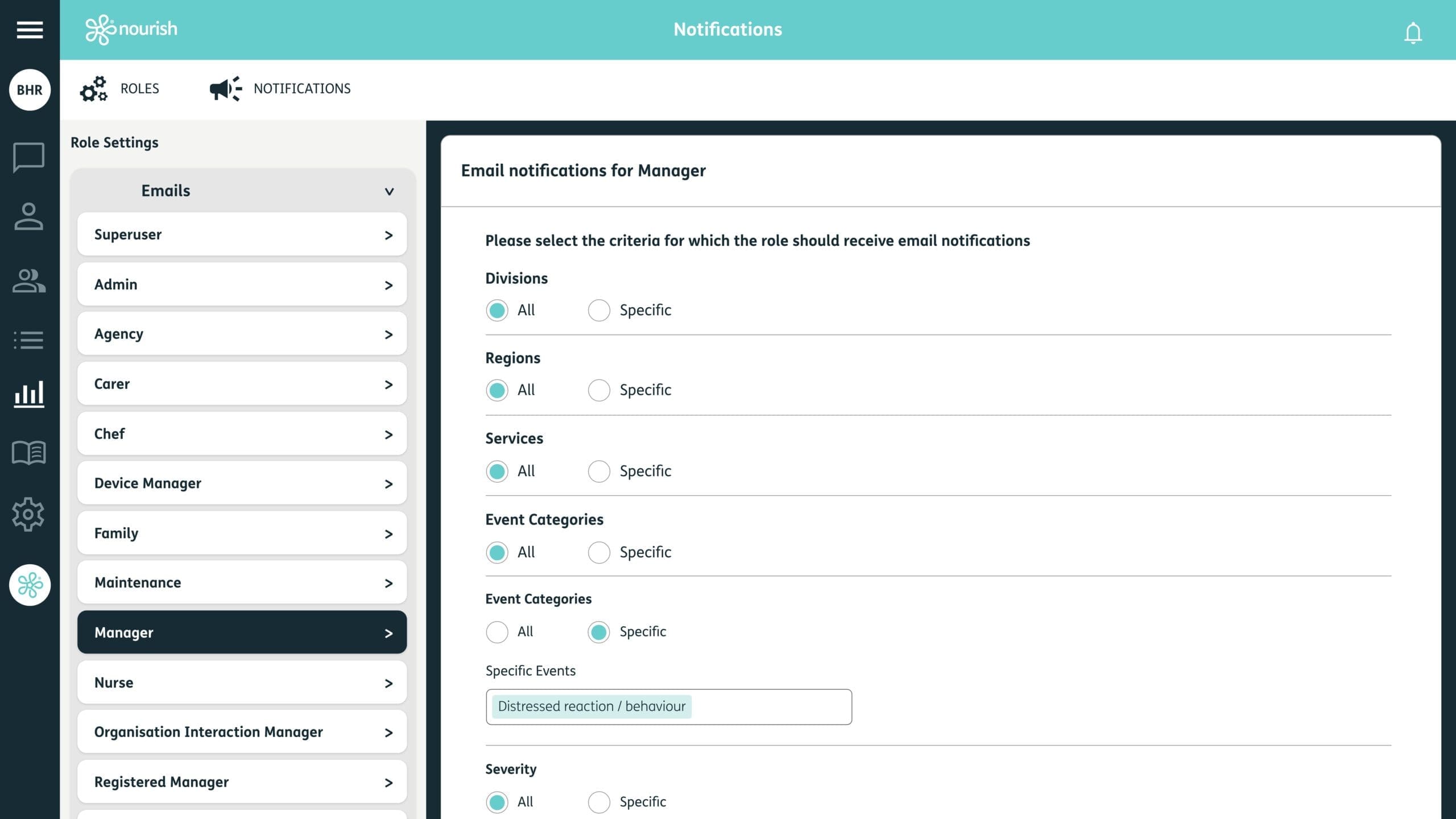This screenshot has width=1456, height=819.
Task: Open the hamburger menu icon
Action: click(30, 30)
